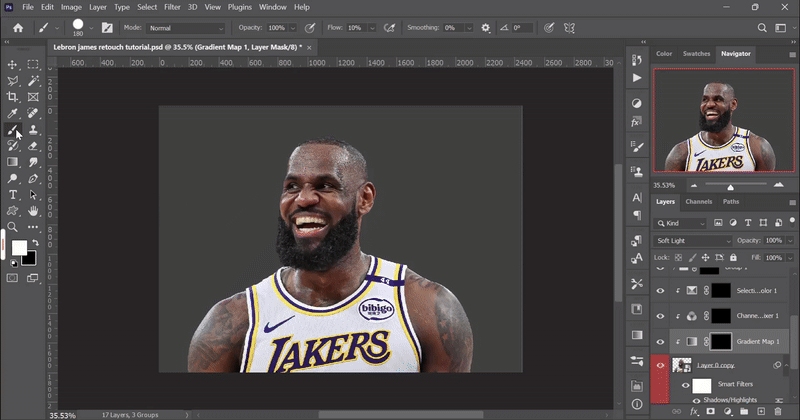
Task: Select the Gradient Map 1 layer mask thumbnail
Action: [723, 342]
